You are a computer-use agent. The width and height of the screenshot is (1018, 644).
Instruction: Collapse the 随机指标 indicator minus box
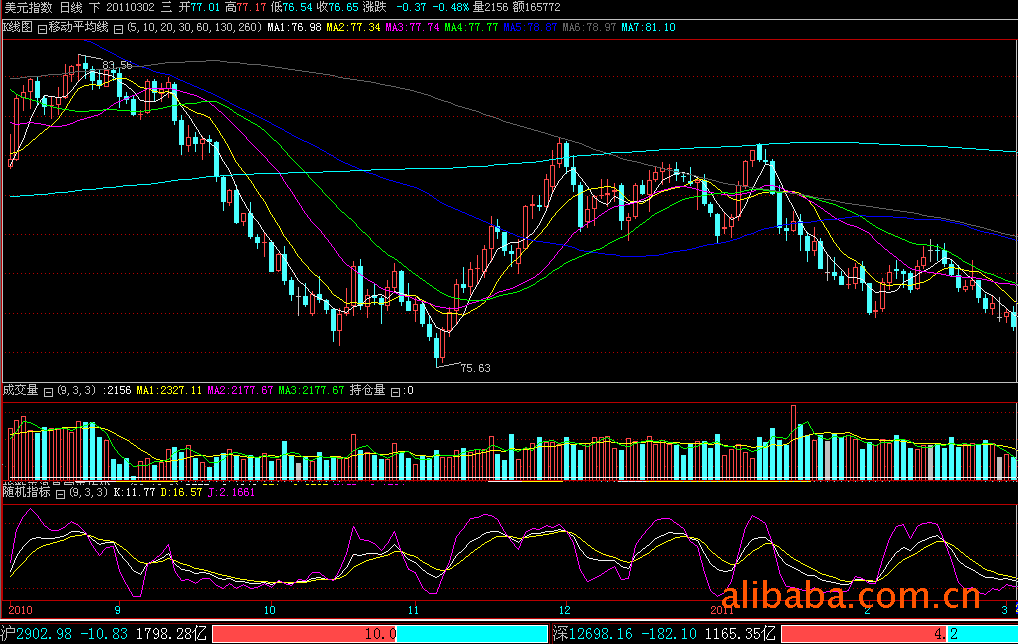(x=59, y=493)
